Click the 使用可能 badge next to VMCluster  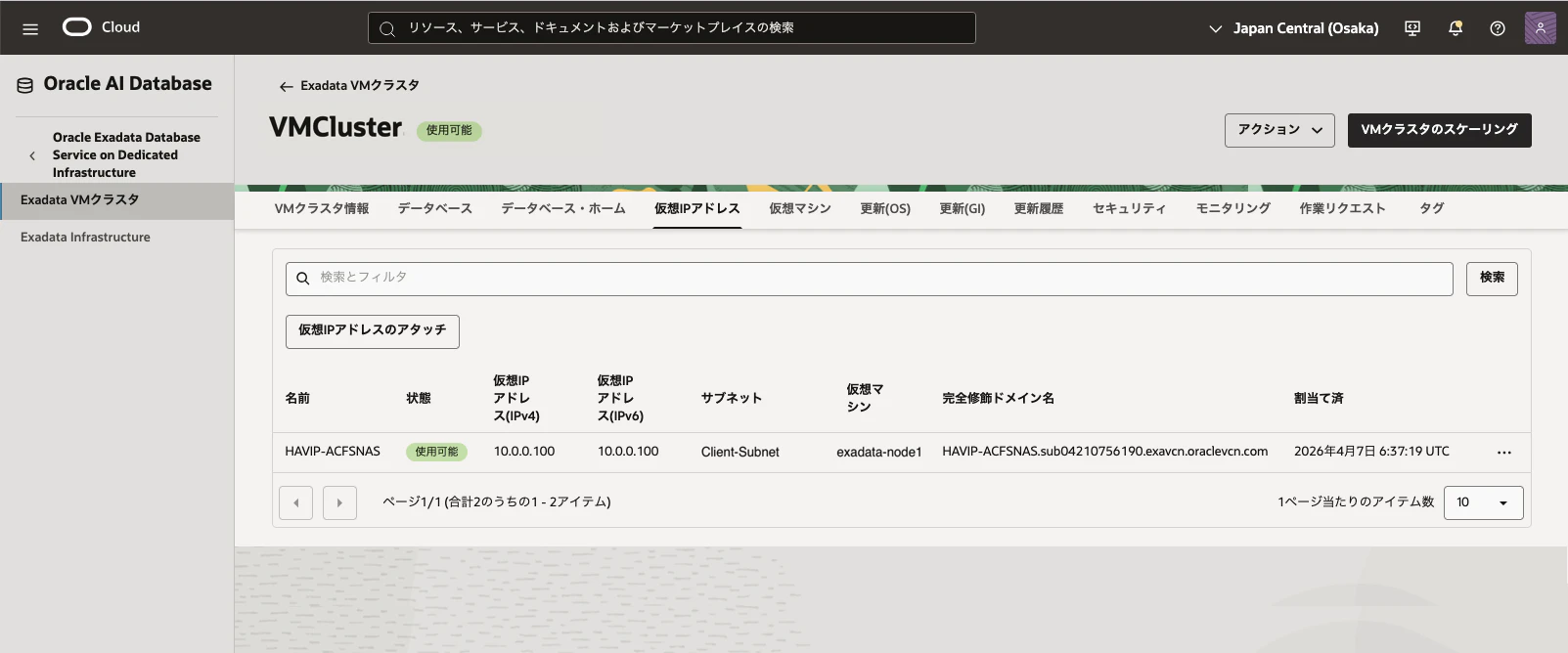point(449,131)
